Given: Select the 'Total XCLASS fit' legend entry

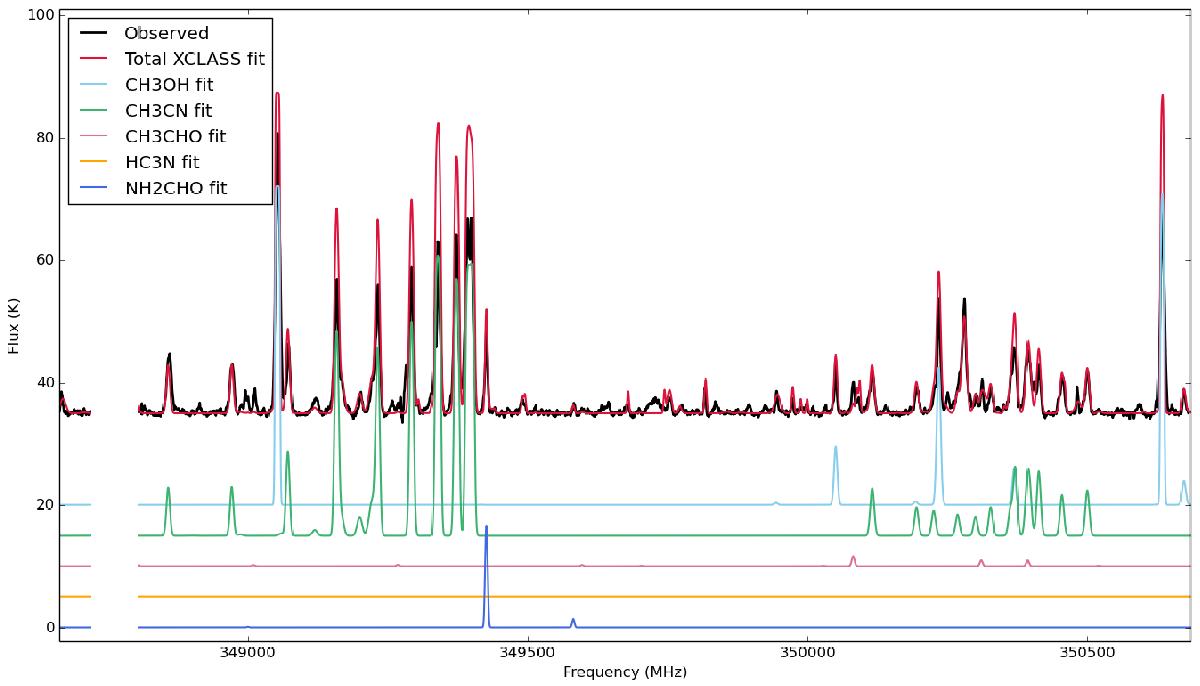Looking at the screenshot, I should click(x=193, y=59).
